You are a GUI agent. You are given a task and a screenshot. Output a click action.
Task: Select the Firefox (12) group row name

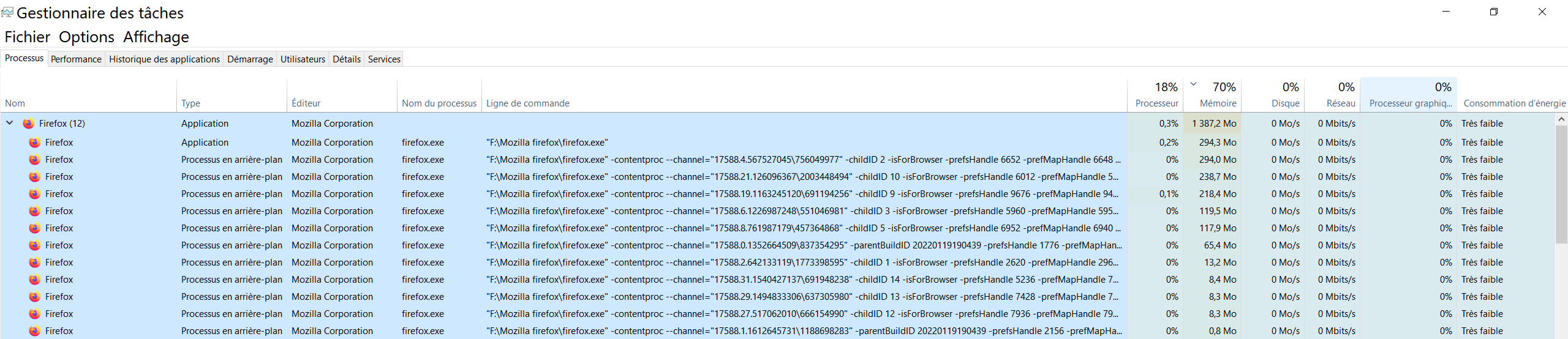coord(62,124)
